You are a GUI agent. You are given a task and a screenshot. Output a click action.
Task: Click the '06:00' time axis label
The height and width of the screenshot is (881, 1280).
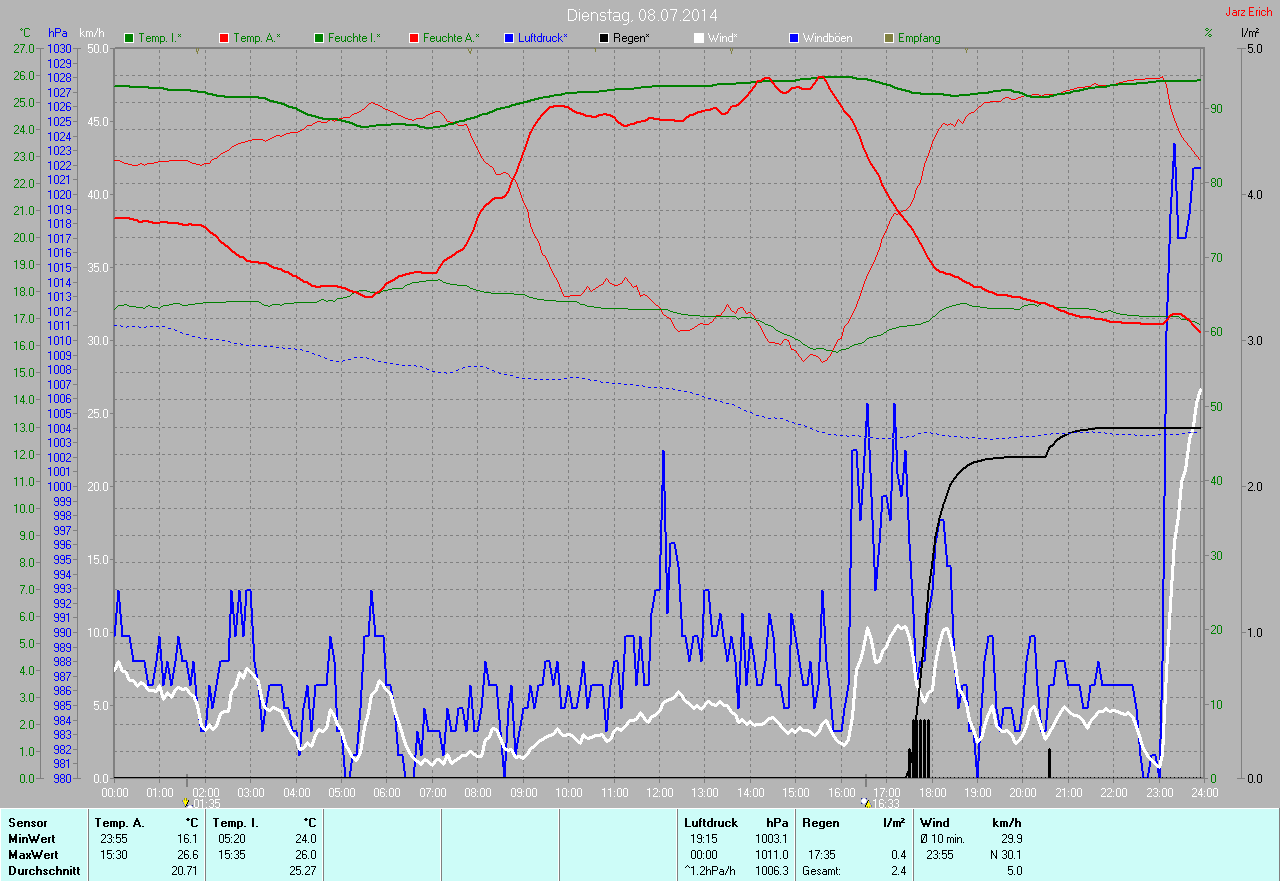click(387, 792)
